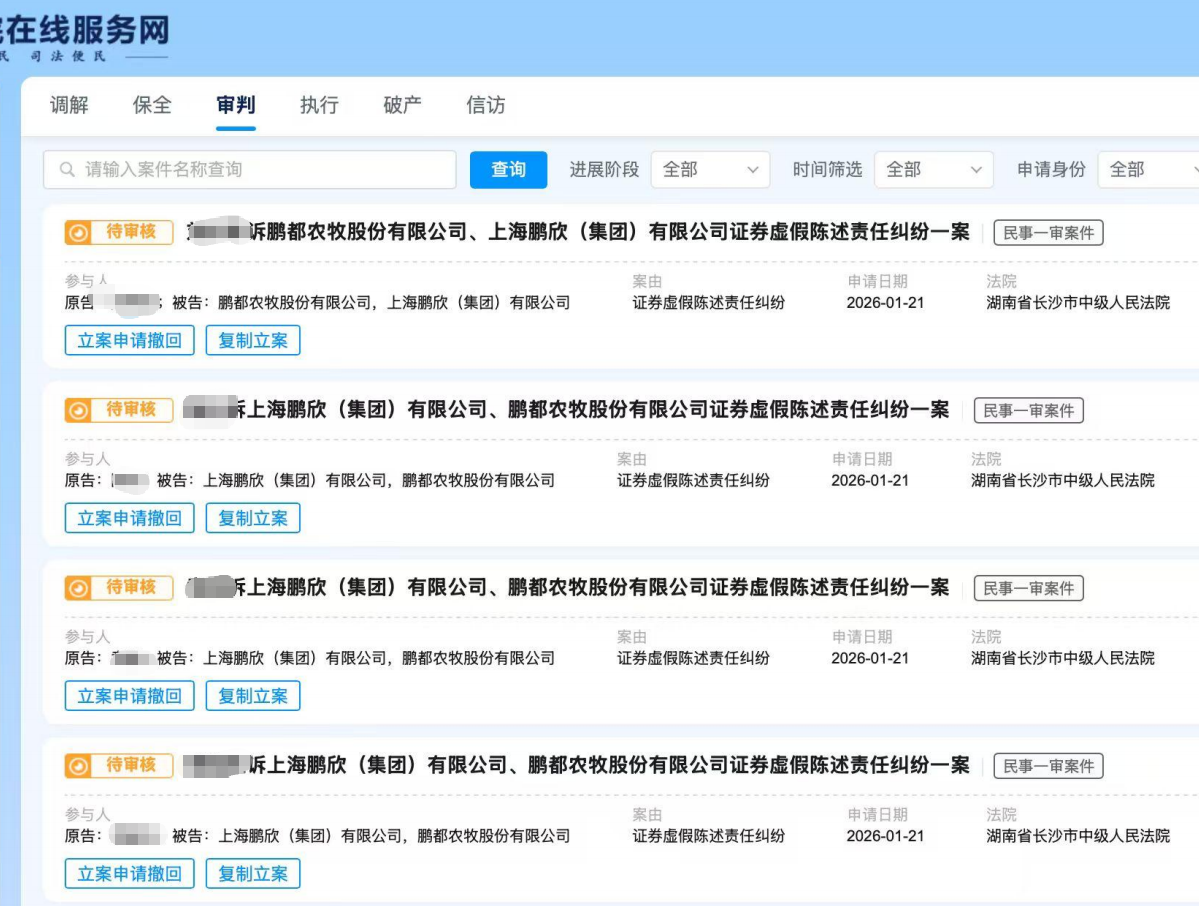1199x906 pixels.
Task: Click the 民事一审案件 tag on the first case
Action: 1047,232
